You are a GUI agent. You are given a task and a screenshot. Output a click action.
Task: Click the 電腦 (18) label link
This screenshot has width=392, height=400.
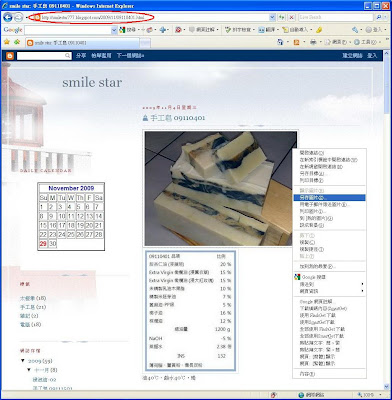pos(31,324)
